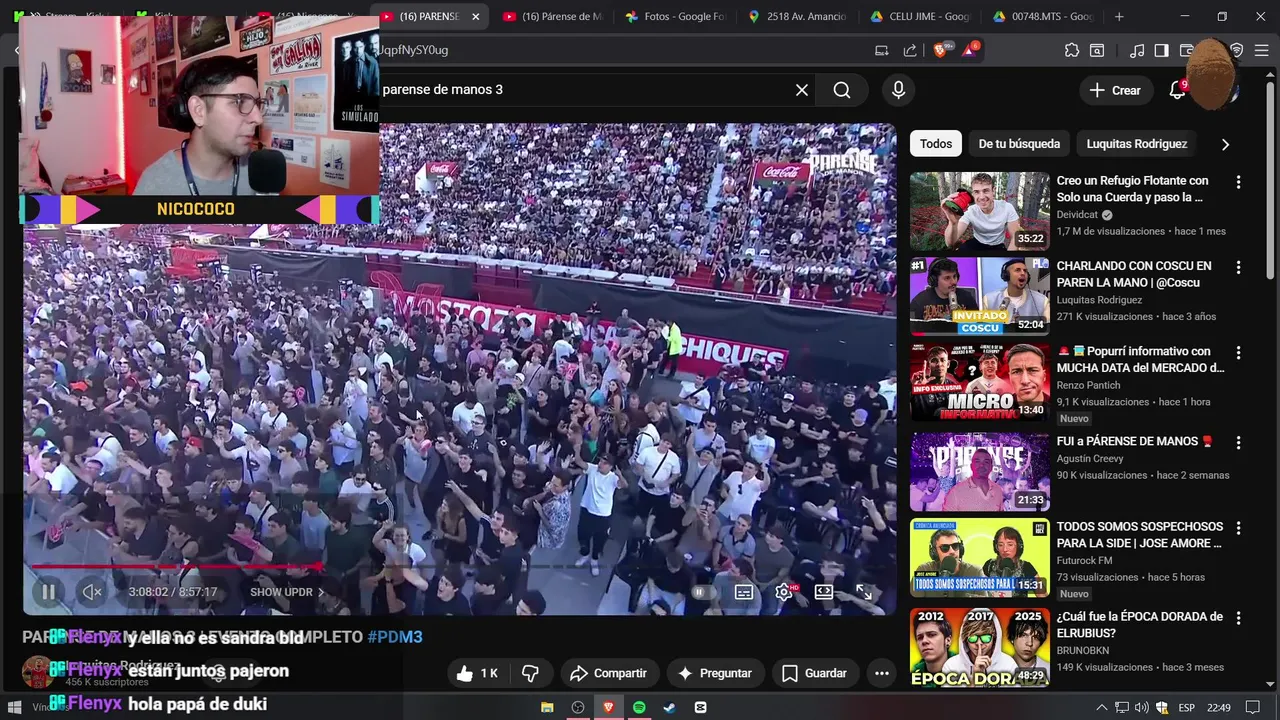
Task: Select the Luquitas Rodriguez chip
Action: click(x=1137, y=144)
